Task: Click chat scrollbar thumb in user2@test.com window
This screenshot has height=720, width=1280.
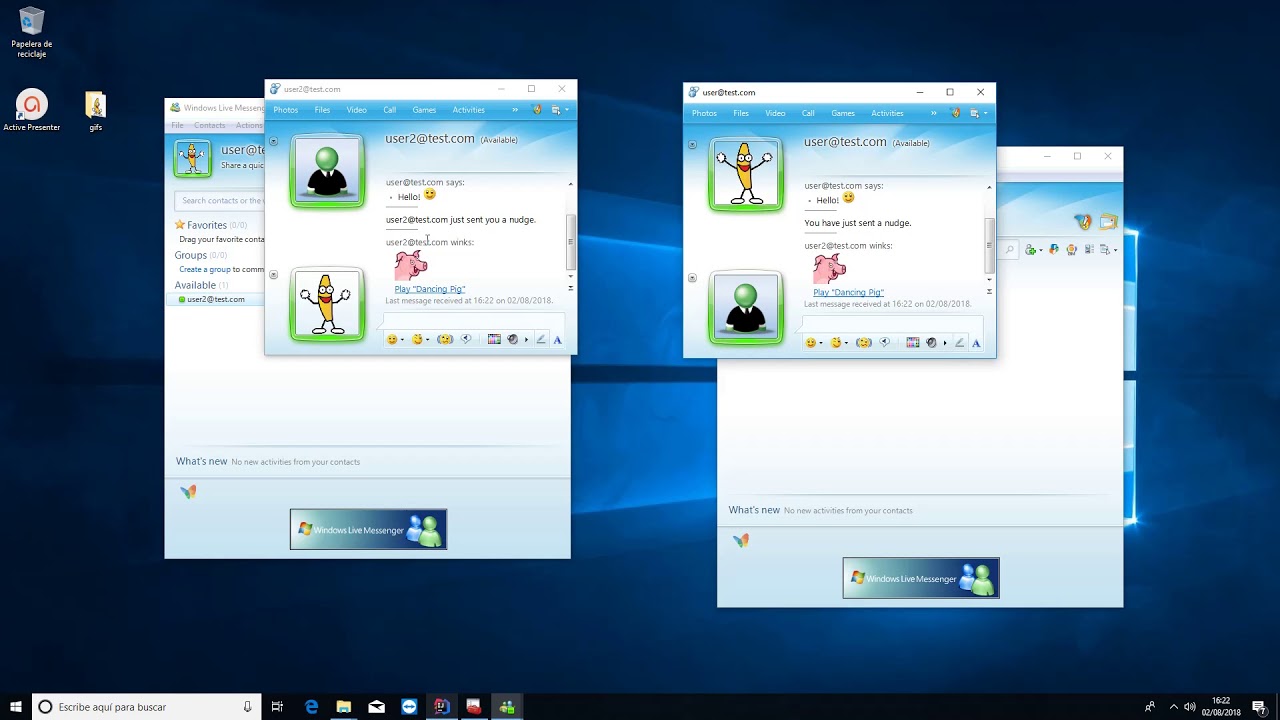Action: [571, 243]
